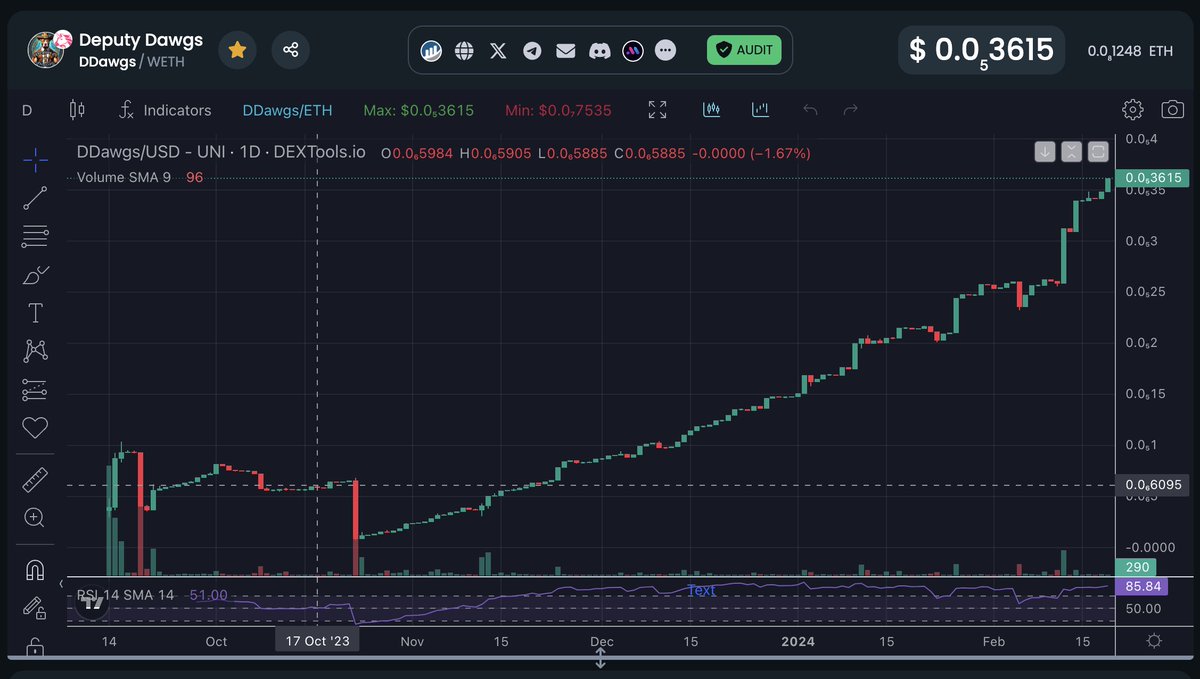The height and width of the screenshot is (679, 1200).
Task: Select the Crosshair cursor tool
Action: pyautogui.click(x=35, y=158)
